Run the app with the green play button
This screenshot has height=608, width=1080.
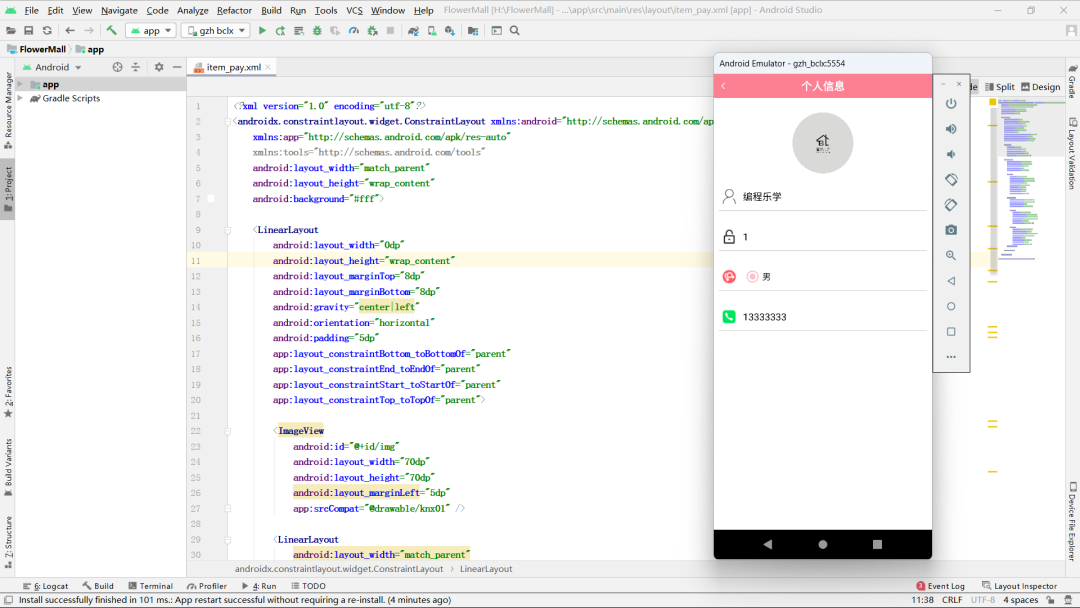tap(263, 31)
